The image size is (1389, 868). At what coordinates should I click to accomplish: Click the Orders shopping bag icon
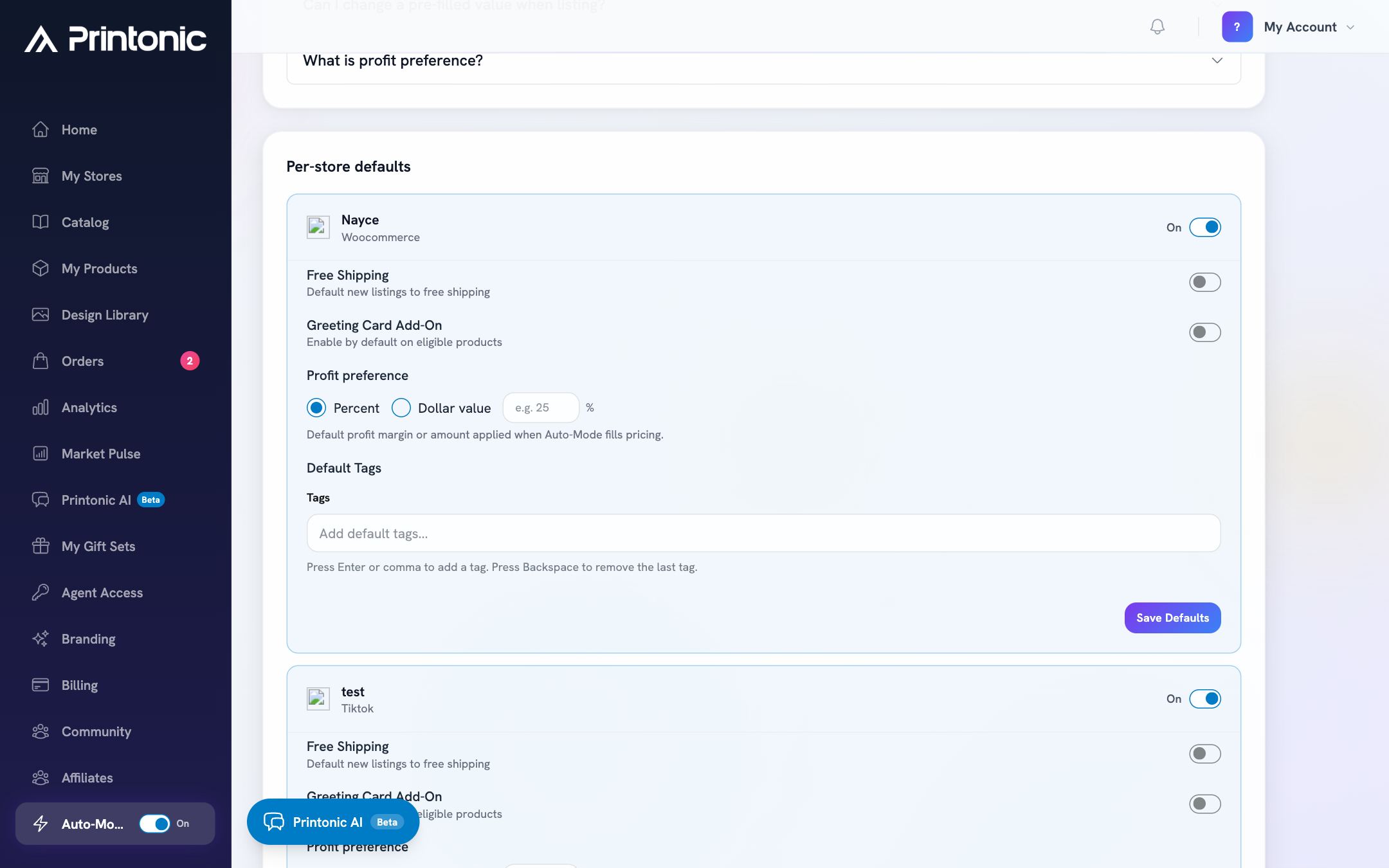(41, 361)
